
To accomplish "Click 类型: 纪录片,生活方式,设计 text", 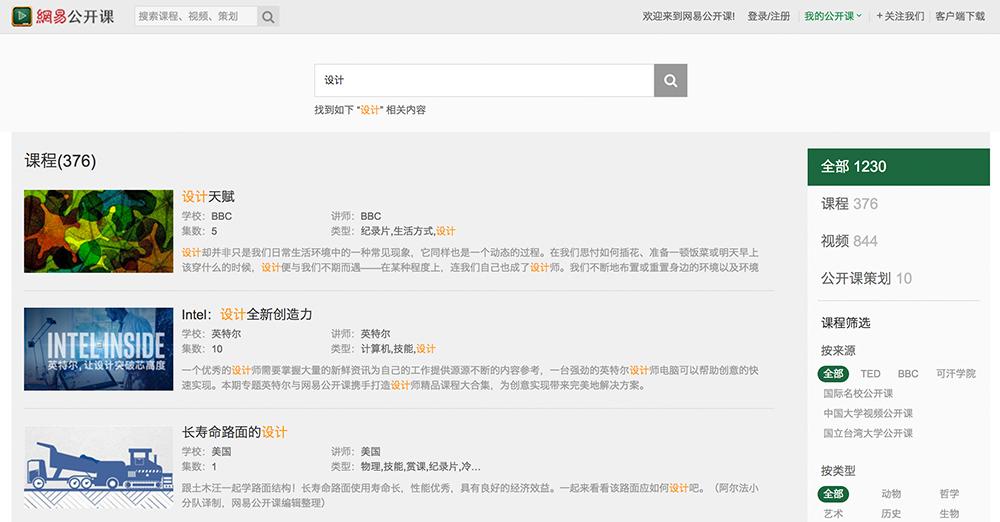I will pos(393,231).
